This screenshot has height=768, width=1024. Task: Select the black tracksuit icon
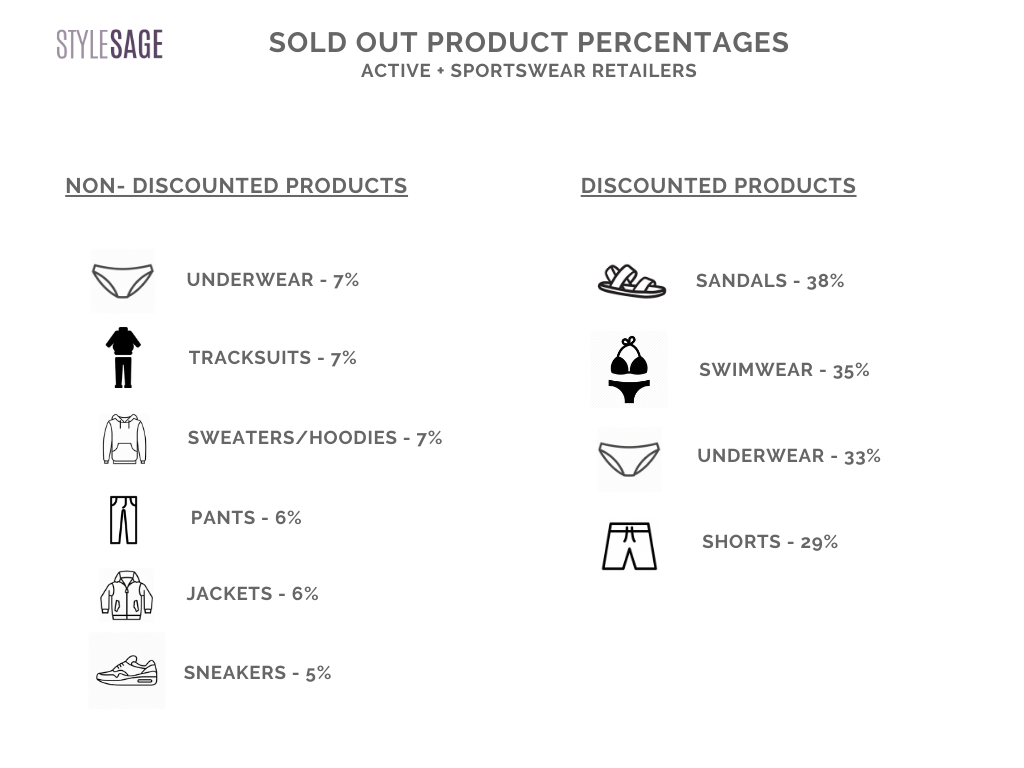(123, 357)
